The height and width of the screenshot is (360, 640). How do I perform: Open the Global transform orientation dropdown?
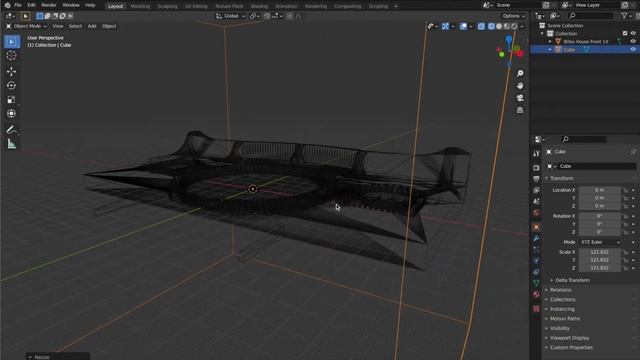pyautogui.click(x=231, y=16)
